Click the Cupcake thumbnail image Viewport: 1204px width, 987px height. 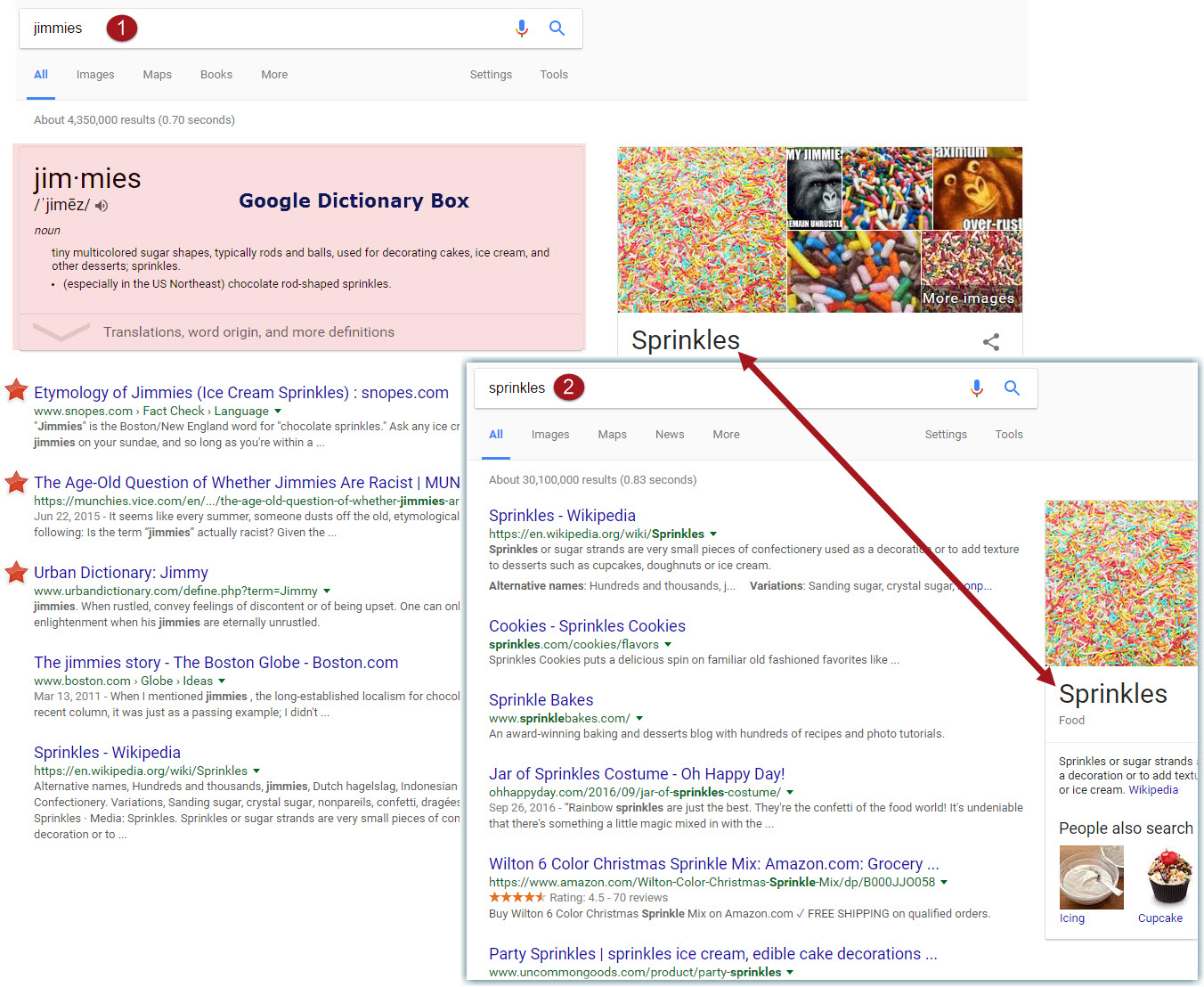1168,877
